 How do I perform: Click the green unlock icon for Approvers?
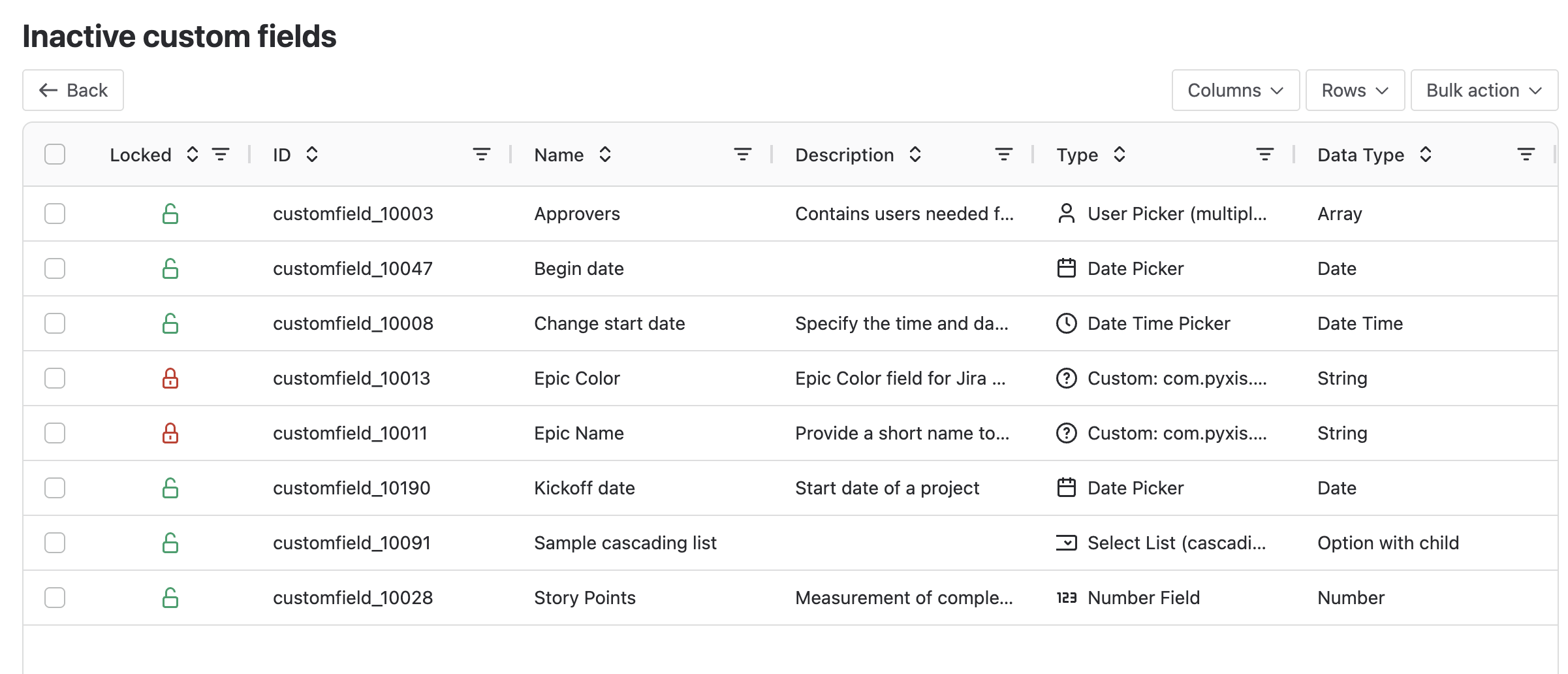[x=170, y=214]
